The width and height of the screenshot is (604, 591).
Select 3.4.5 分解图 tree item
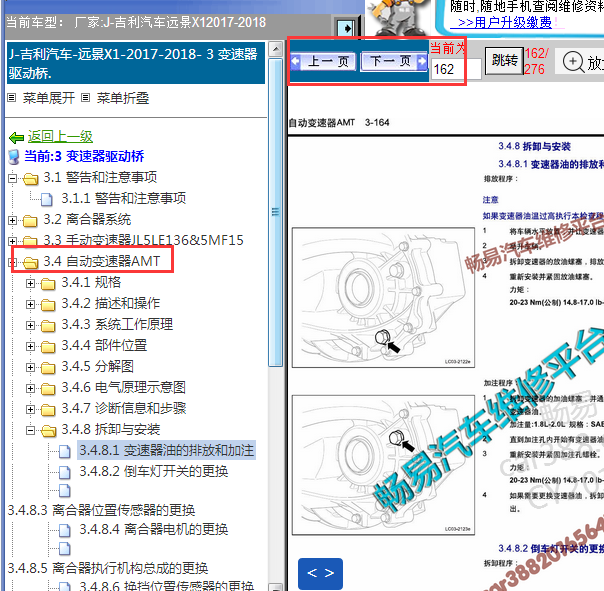pos(97,367)
